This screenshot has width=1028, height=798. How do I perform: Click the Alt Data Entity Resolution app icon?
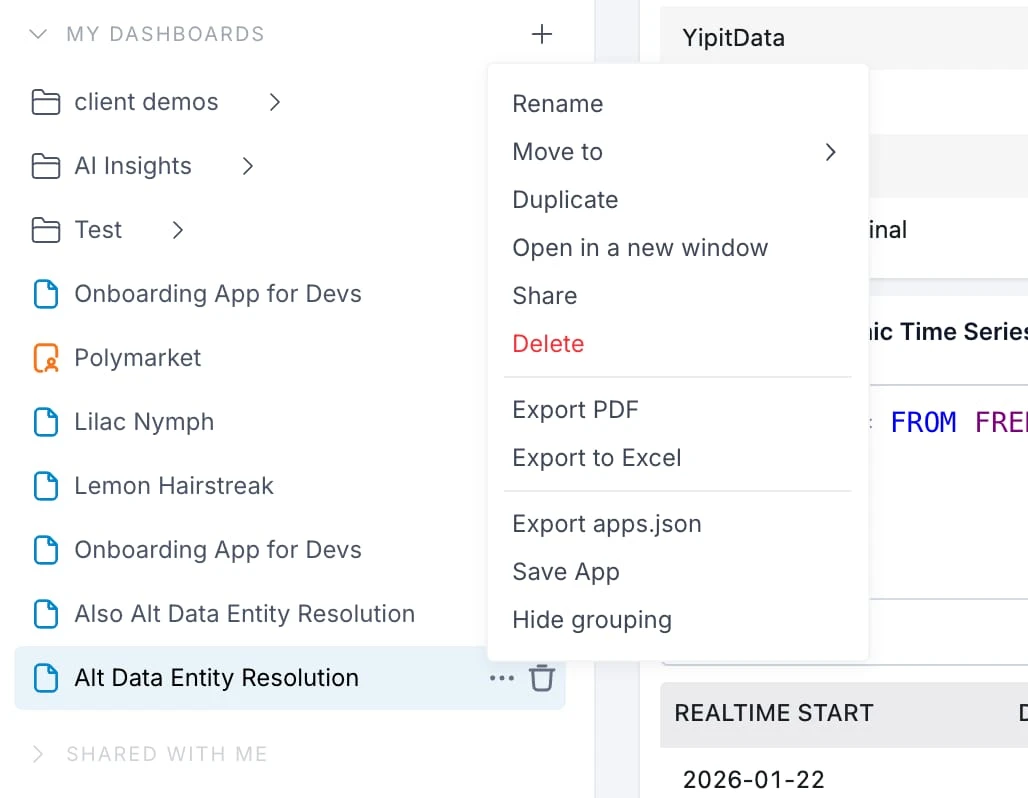click(x=46, y=677)
